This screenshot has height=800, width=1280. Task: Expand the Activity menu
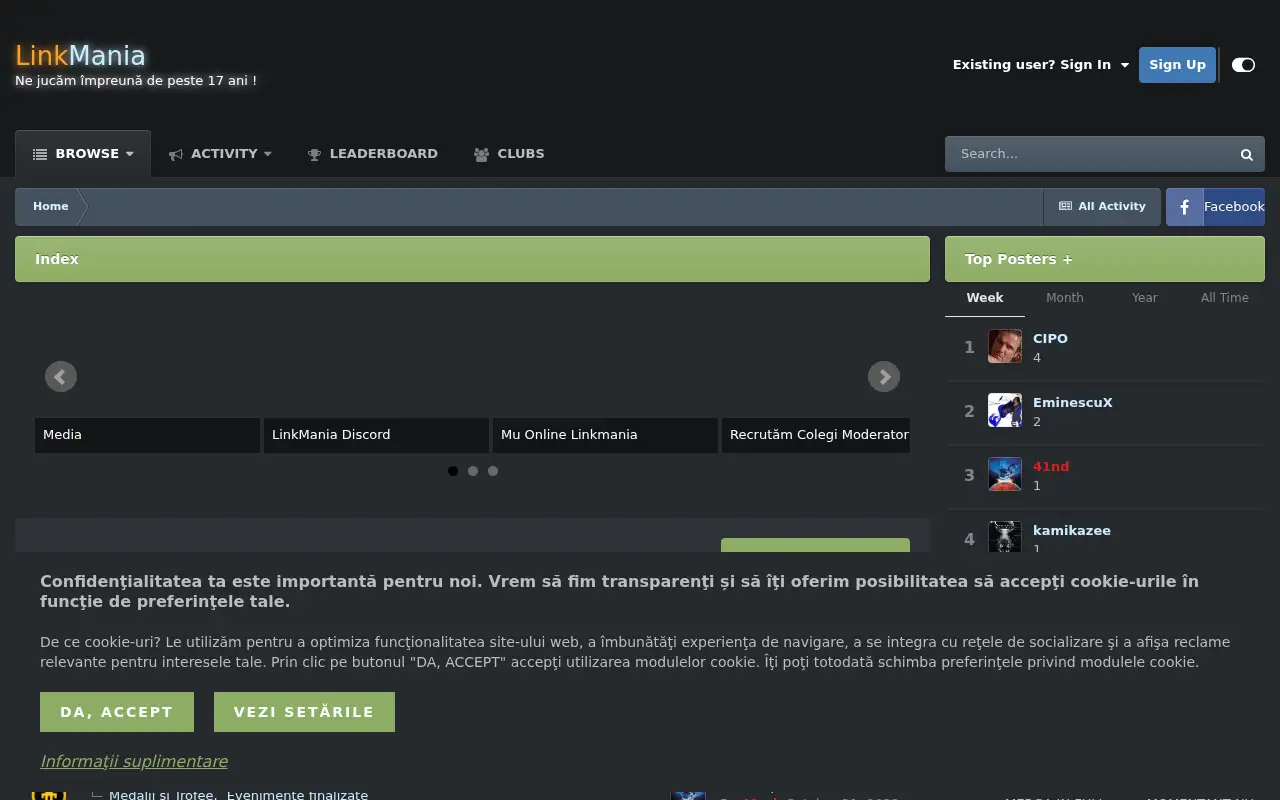pyautogui.click(x=220, y=154)
